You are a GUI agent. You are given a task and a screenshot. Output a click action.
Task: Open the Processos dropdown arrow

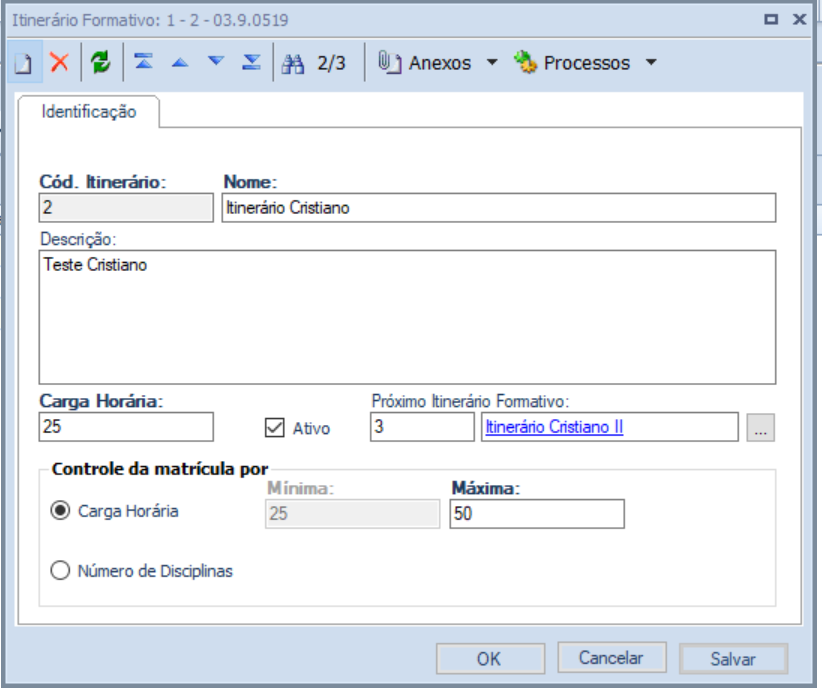(651, 62)
